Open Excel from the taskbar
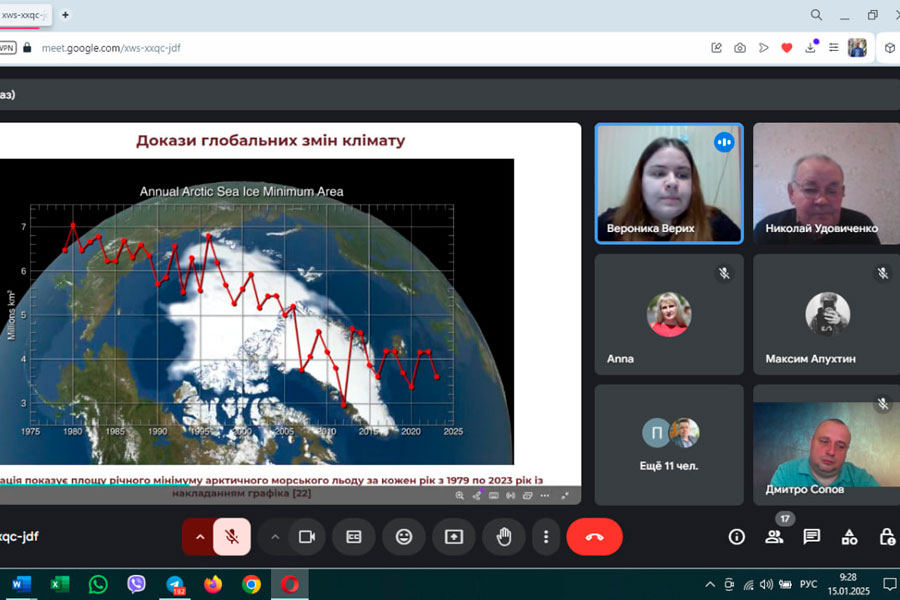Viewport: 900px width, 600px height. coord(60,584)
